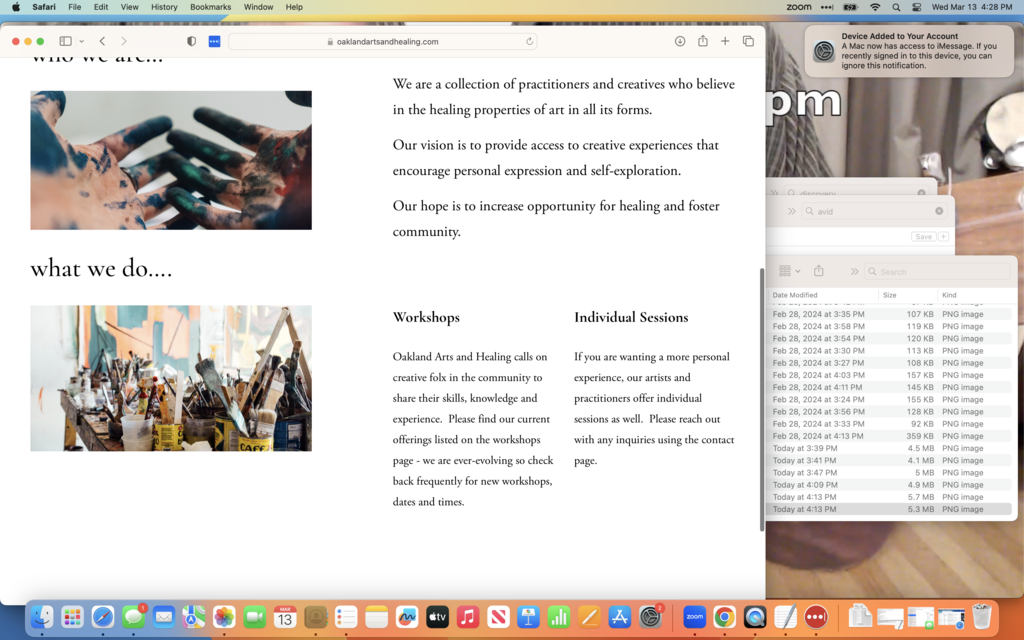Screen dimensions: 1024x640
Task: Open Finder group-by view options dropdown
Action: point(789,271)
